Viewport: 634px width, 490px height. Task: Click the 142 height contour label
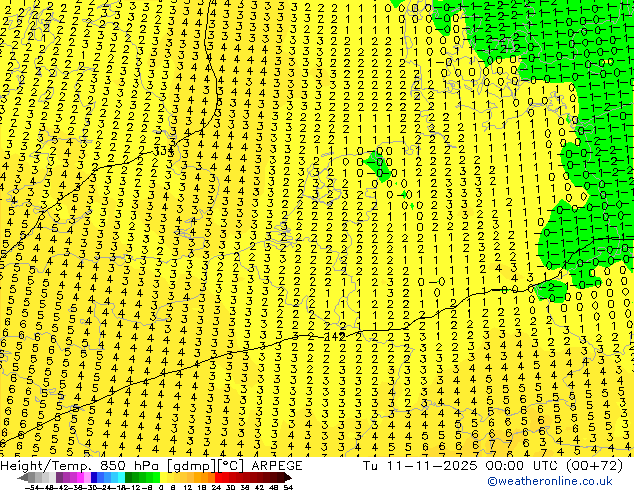pyautogui.click(x=335, y=336)
